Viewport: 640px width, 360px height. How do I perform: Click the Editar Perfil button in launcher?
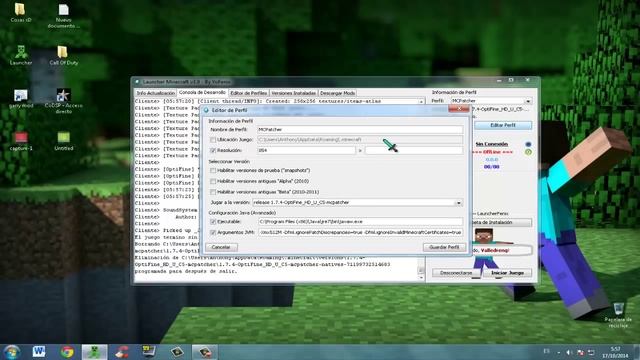coord(503,125)
